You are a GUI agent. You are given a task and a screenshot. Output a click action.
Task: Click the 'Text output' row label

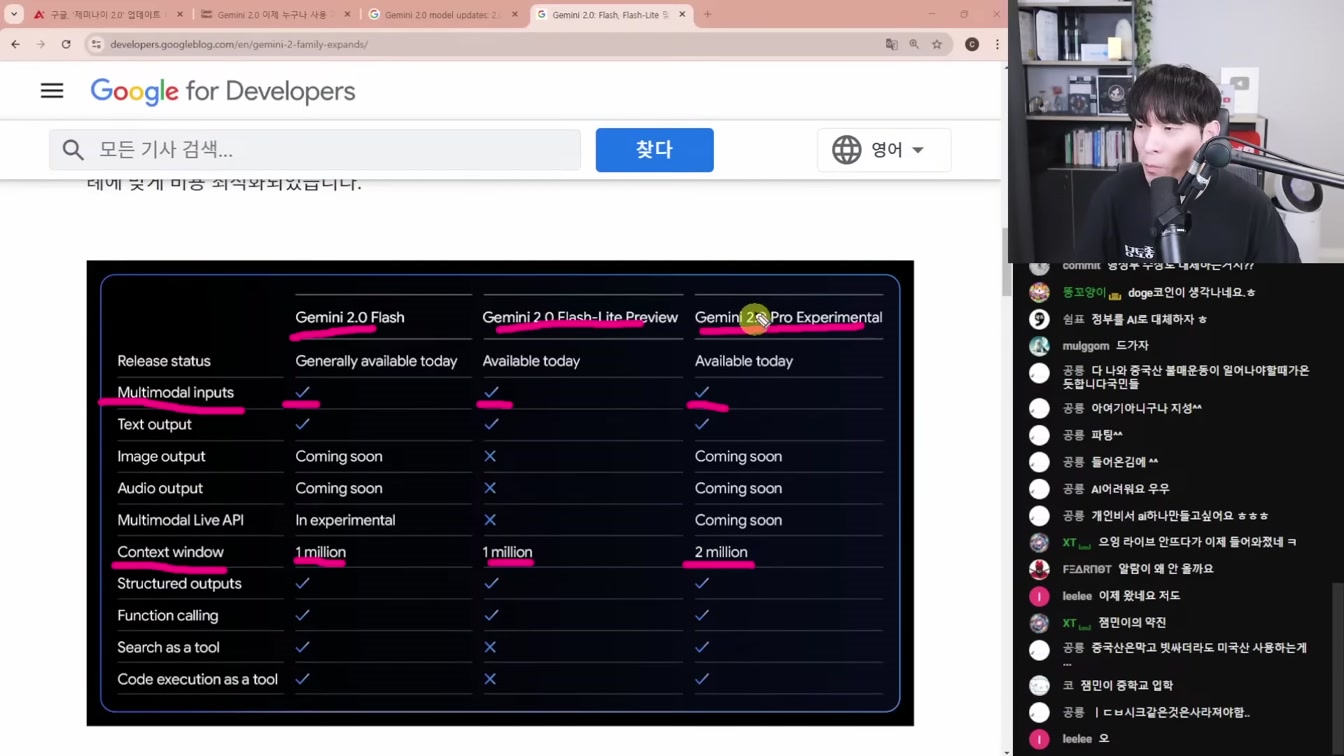click(x=154, y=424)
